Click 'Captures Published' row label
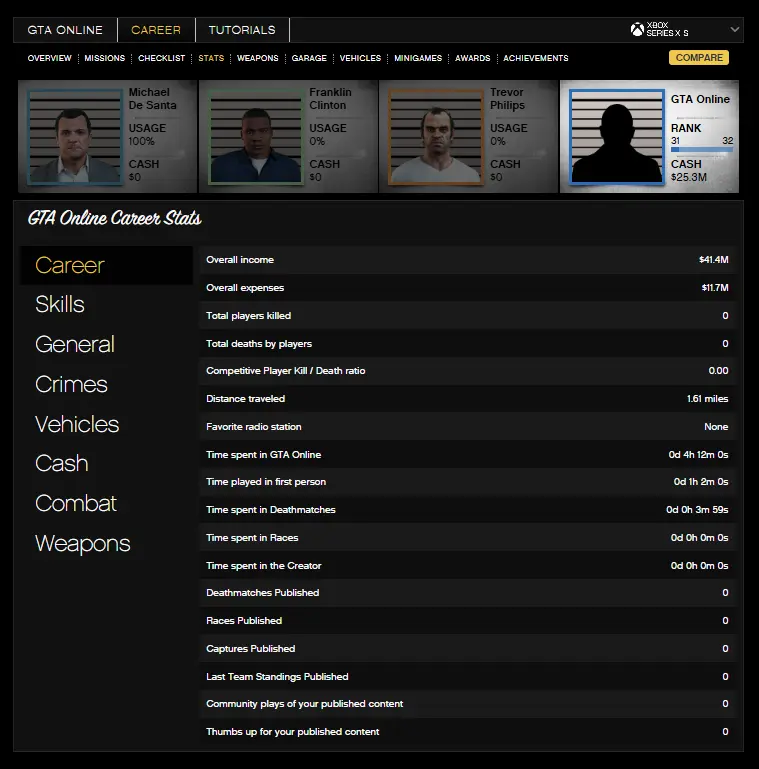This screenshot has height=769, width=759. [251, 648]
